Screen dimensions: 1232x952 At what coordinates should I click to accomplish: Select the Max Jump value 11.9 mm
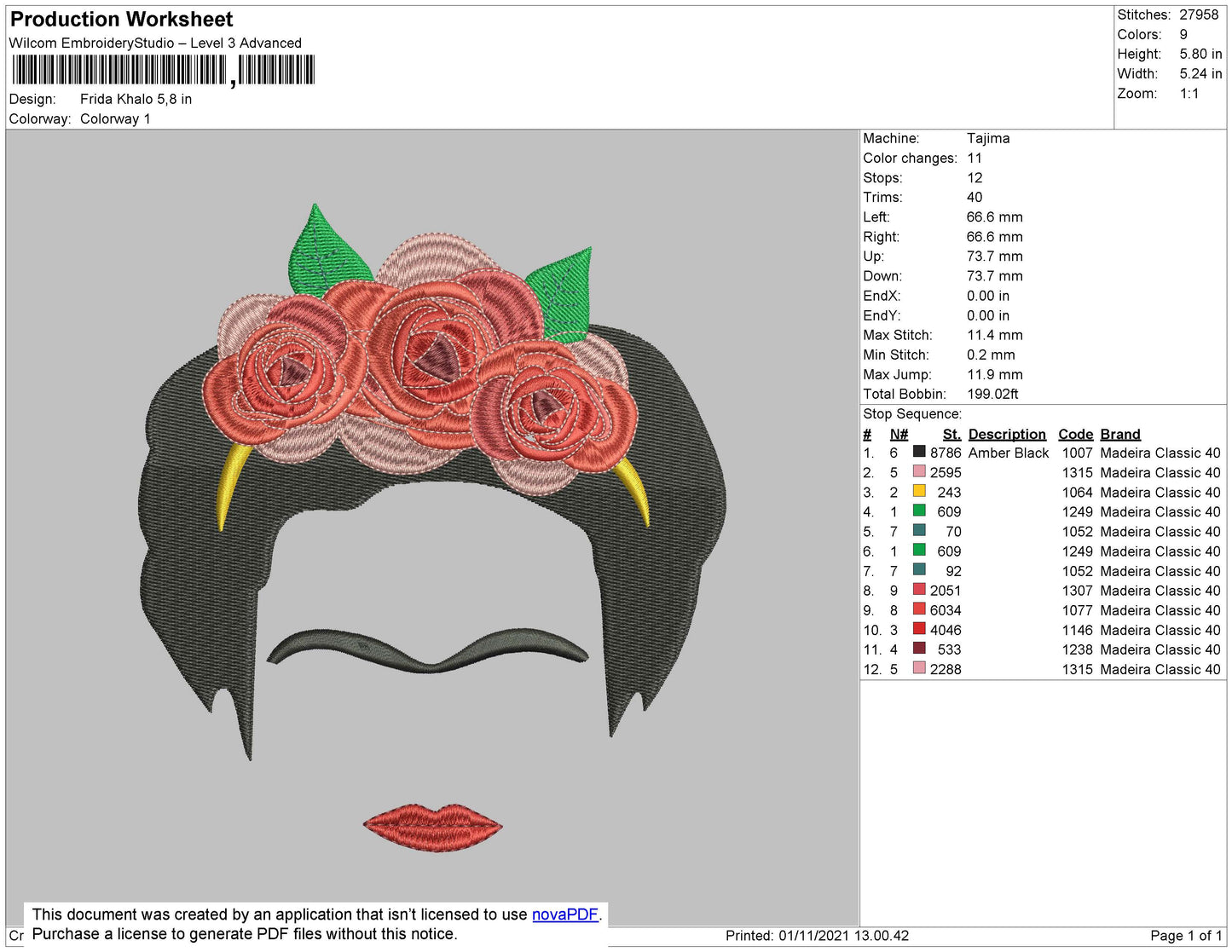pos(995,375)
